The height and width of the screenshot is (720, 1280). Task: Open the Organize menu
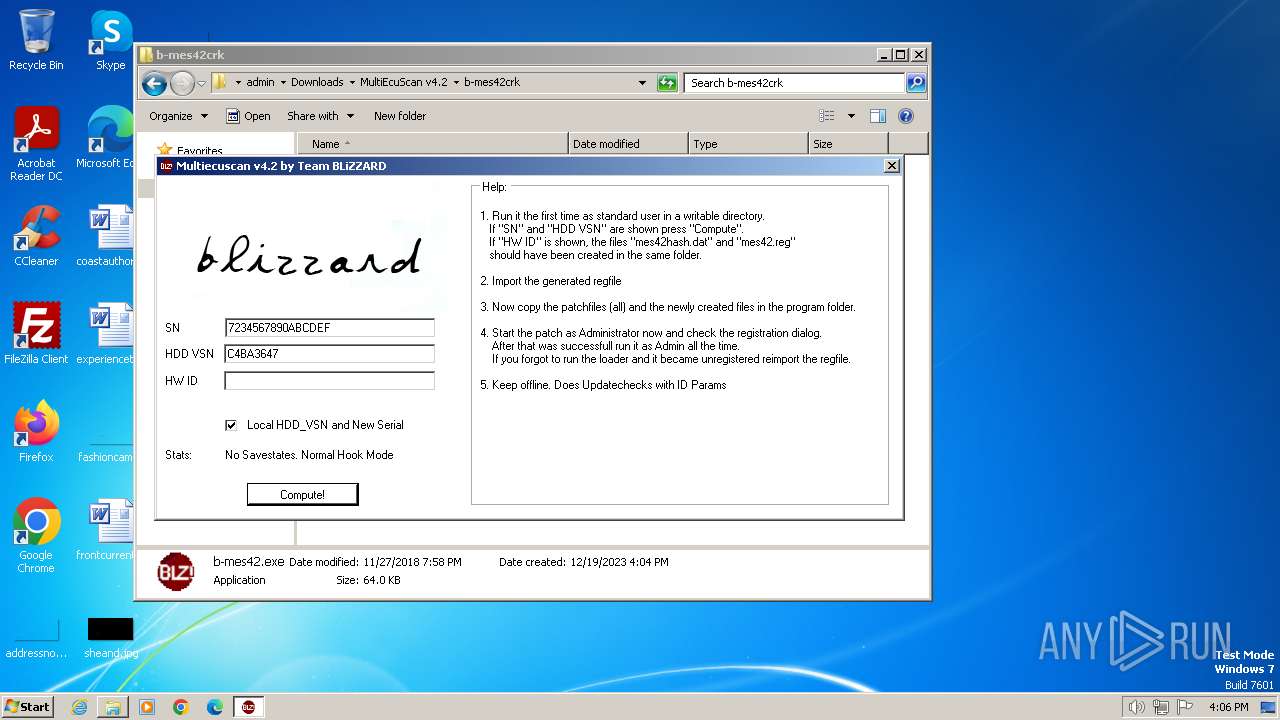178,116
